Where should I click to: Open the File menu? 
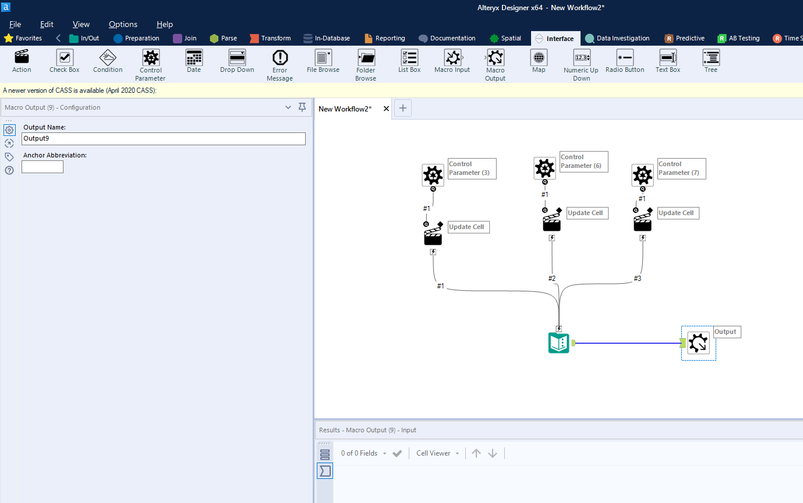[15, 24]
